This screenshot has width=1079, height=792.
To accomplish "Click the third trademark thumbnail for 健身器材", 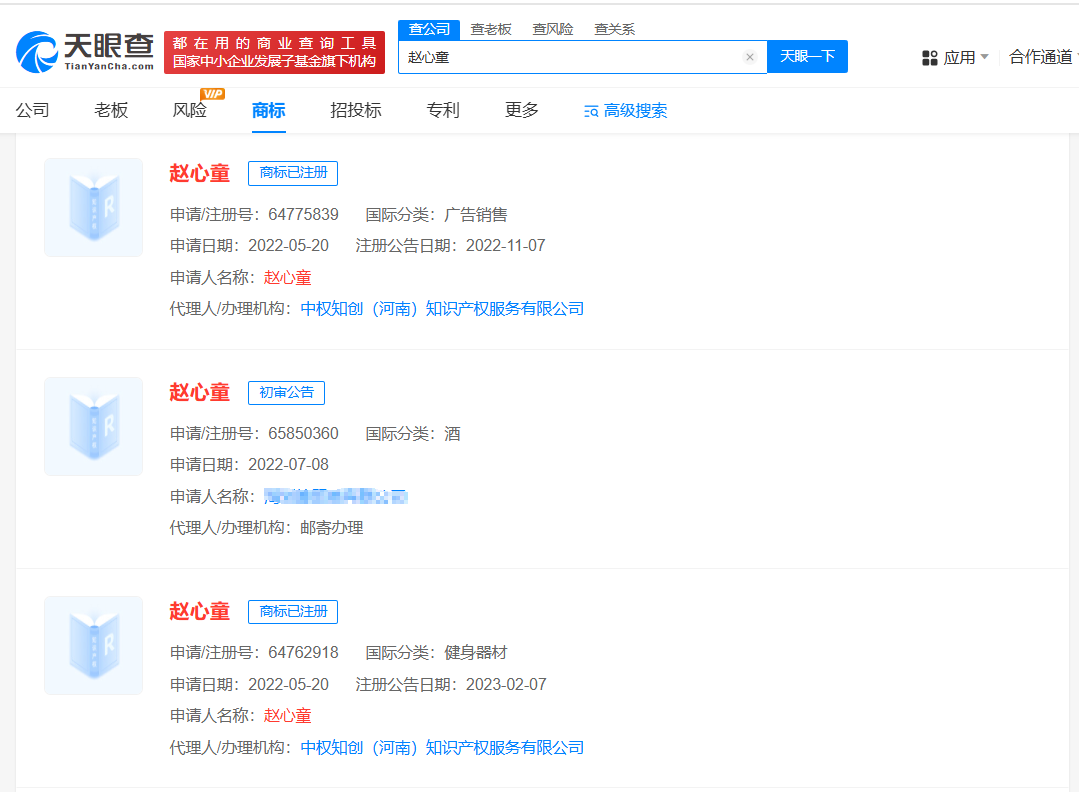I will (x=93, y=645).
